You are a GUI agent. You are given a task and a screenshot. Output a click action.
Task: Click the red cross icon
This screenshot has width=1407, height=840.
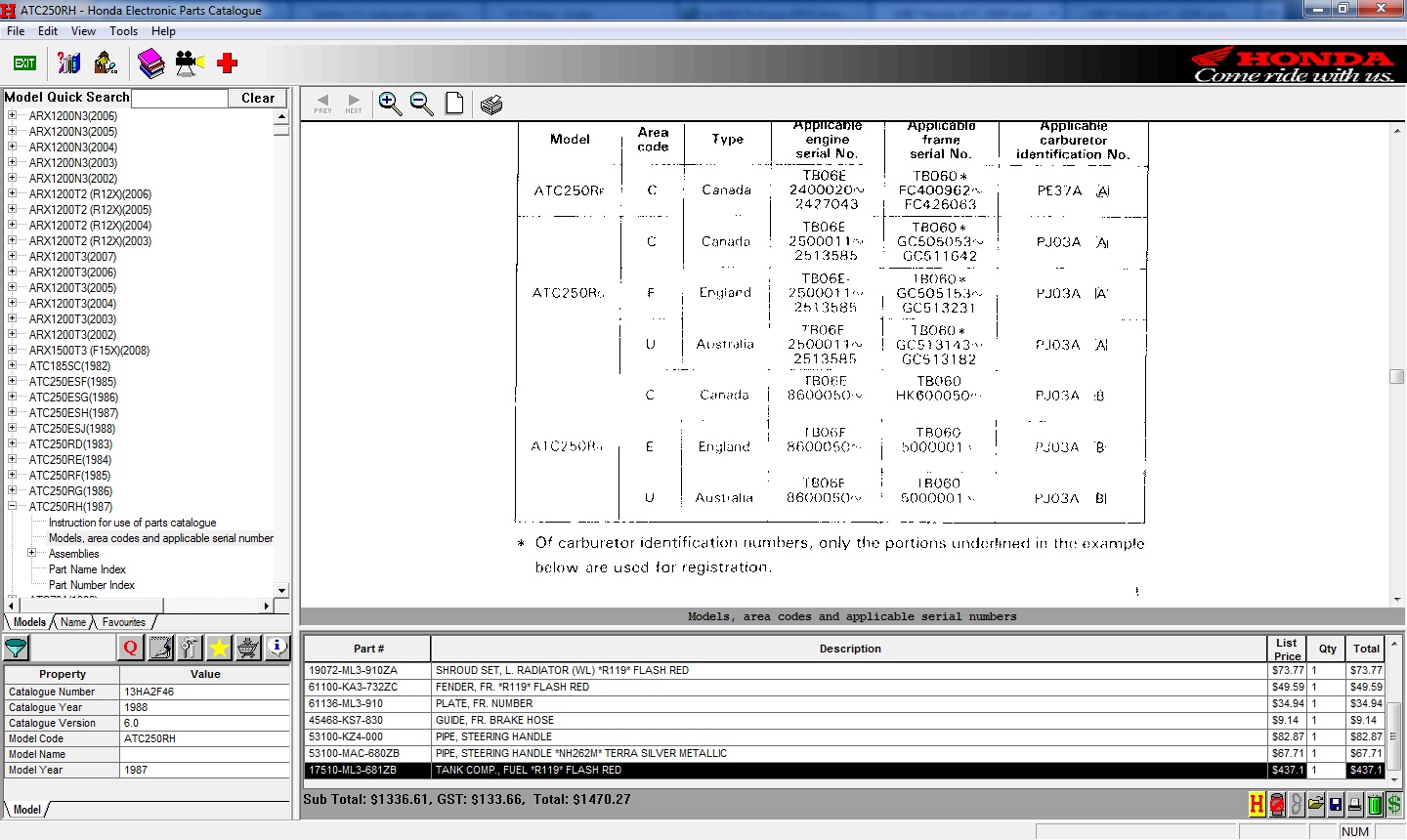(228, 63)
